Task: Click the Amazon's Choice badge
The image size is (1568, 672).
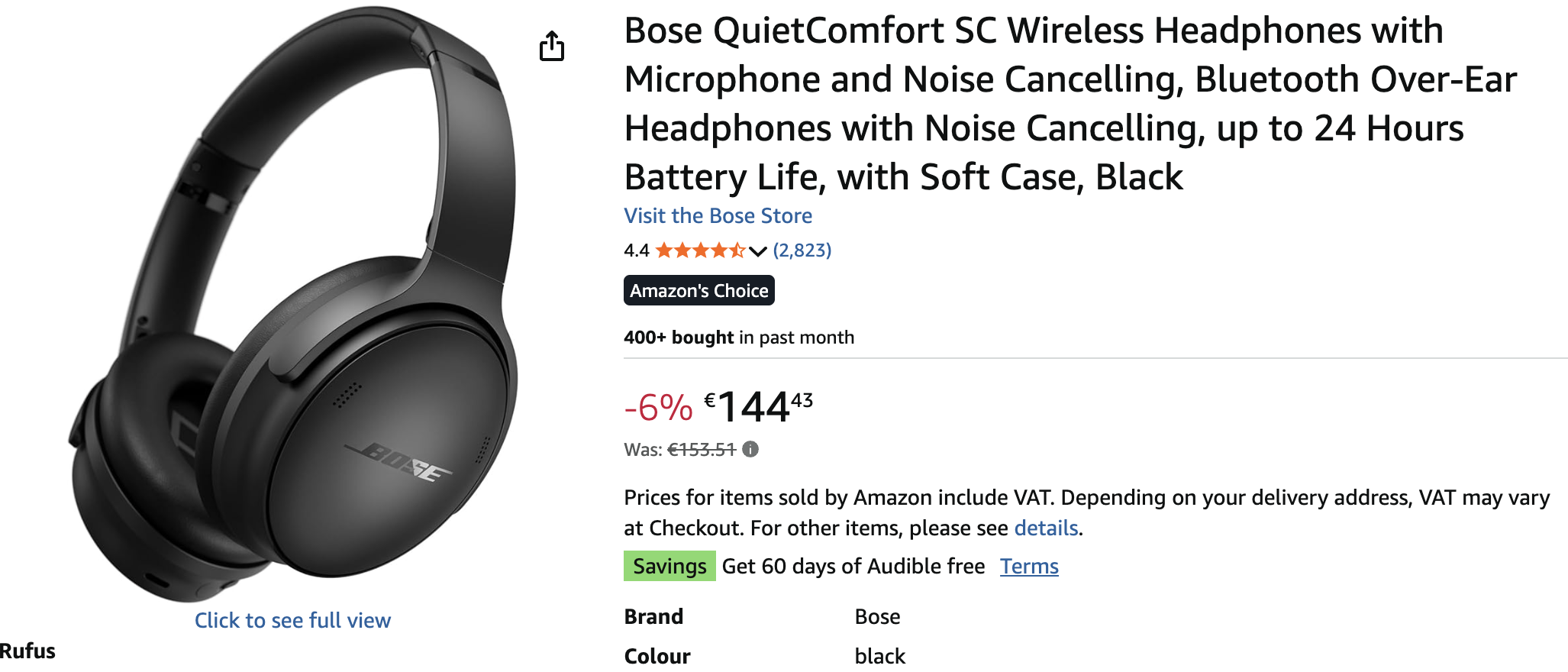Action: coord(699,291)
